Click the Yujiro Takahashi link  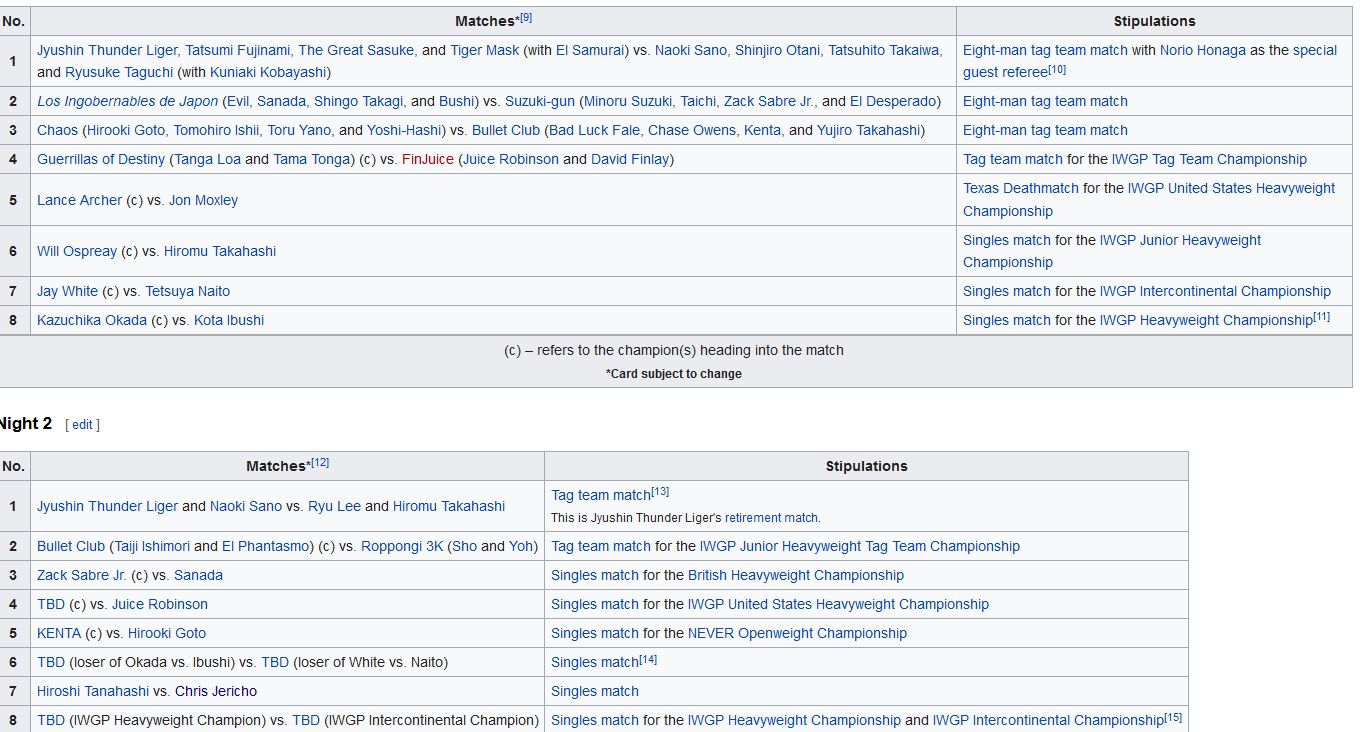pyautogui.click(x=868, y=130)
